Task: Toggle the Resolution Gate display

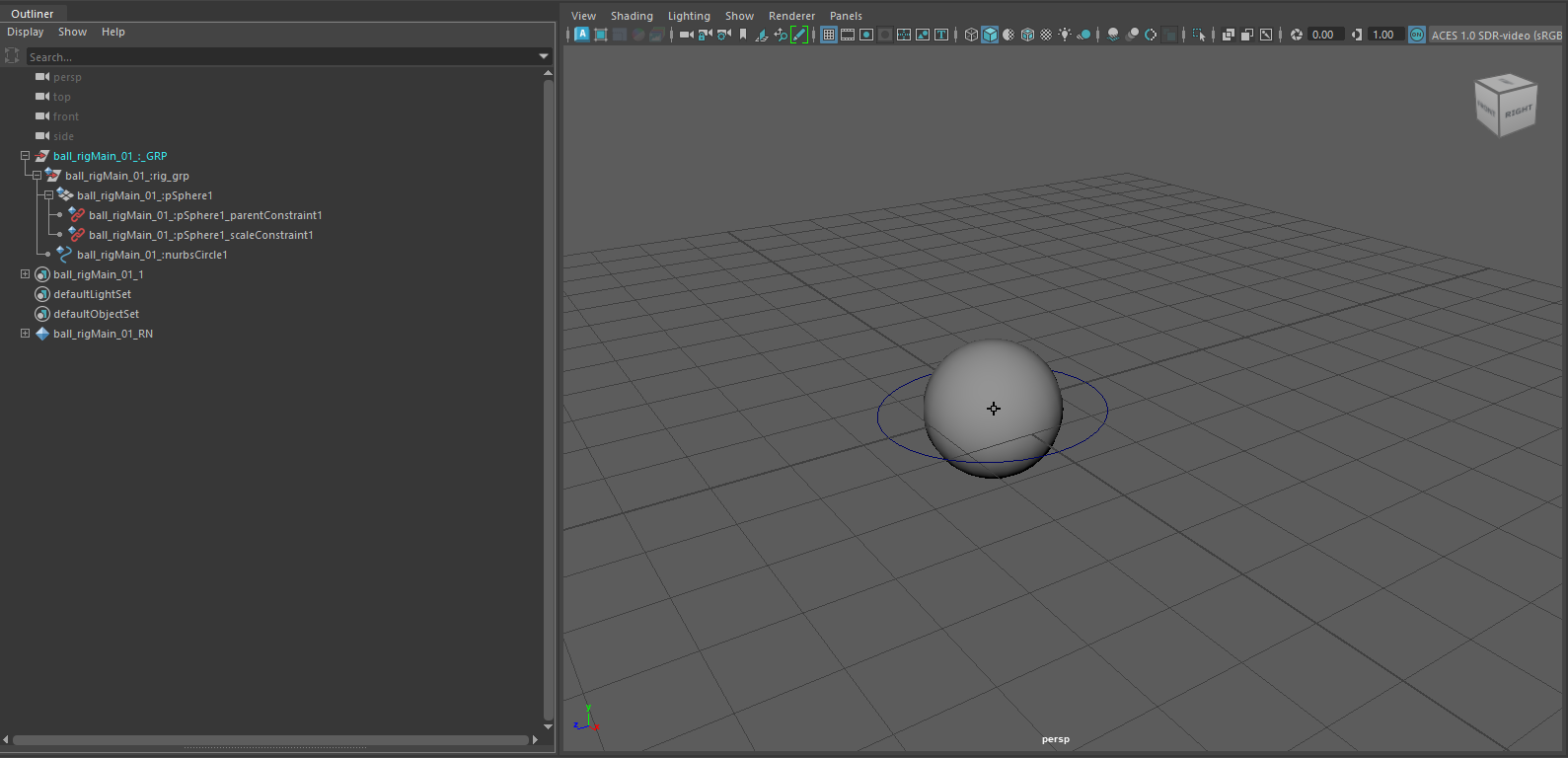Action: 866,35
